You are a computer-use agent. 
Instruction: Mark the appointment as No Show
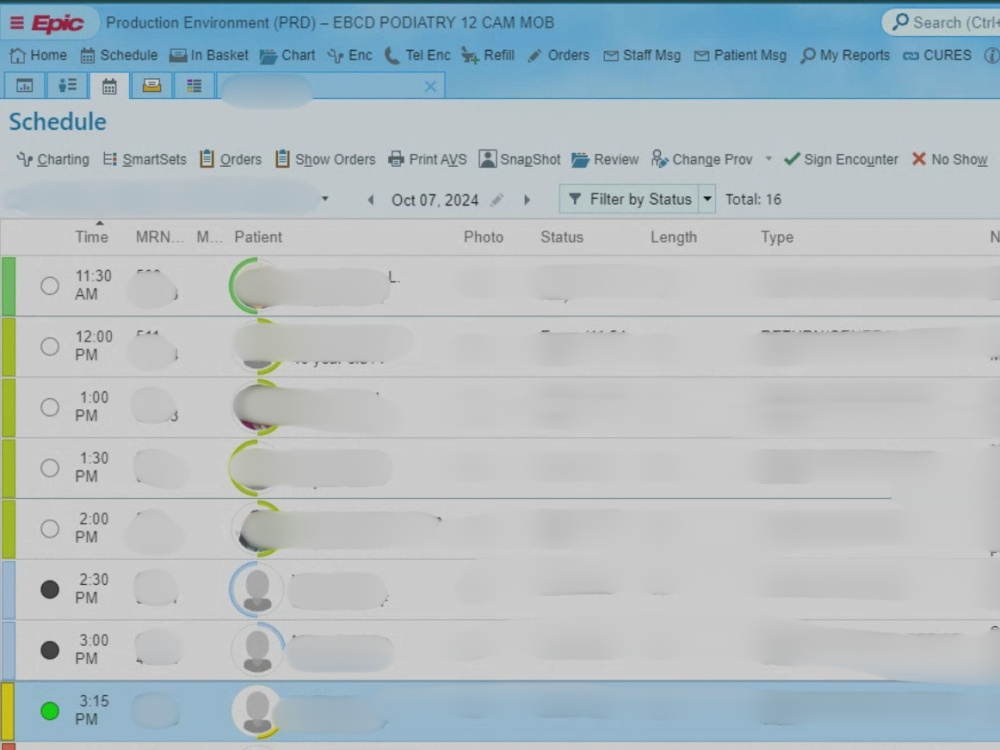point(950,159)
